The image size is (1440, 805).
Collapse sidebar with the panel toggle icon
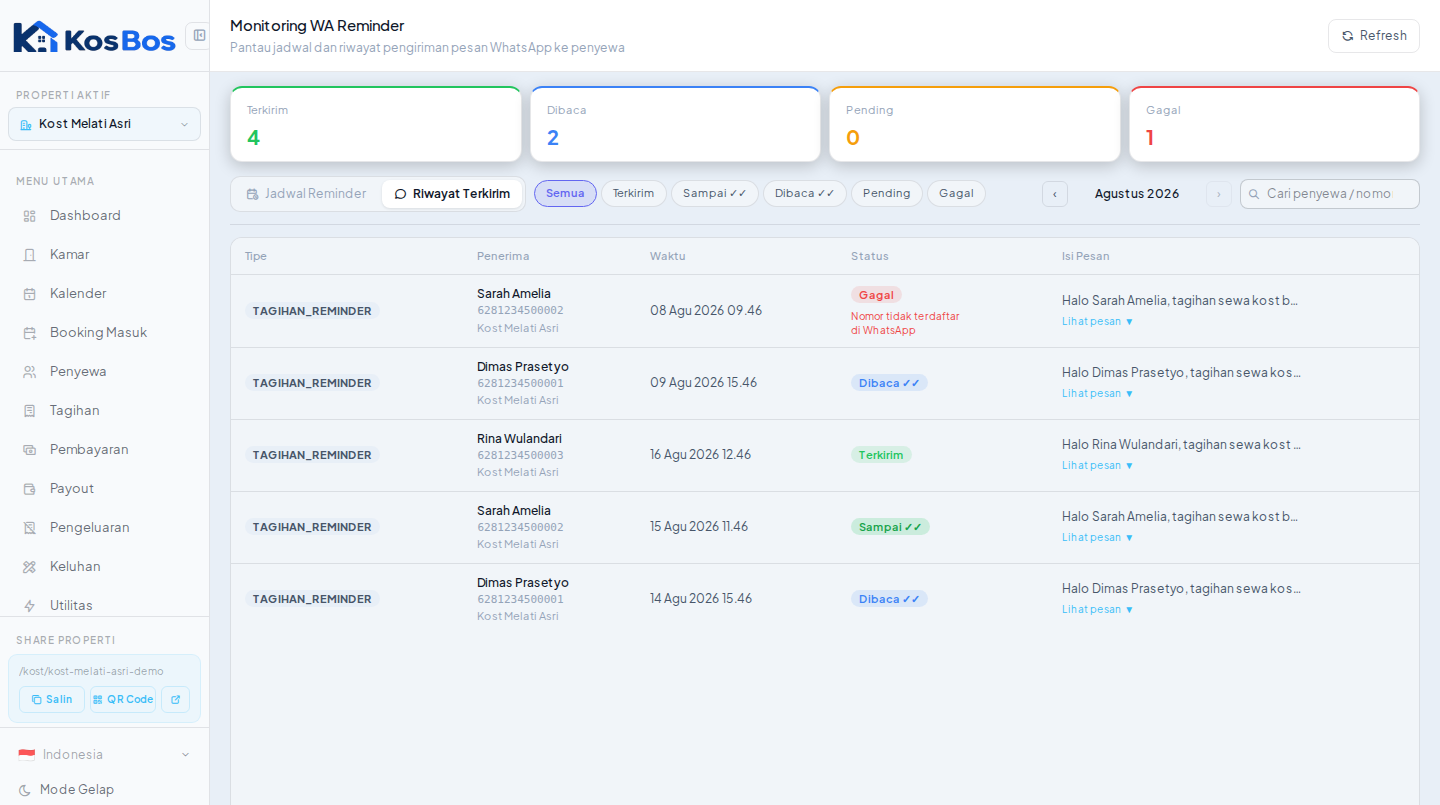(x=198, y=35)
